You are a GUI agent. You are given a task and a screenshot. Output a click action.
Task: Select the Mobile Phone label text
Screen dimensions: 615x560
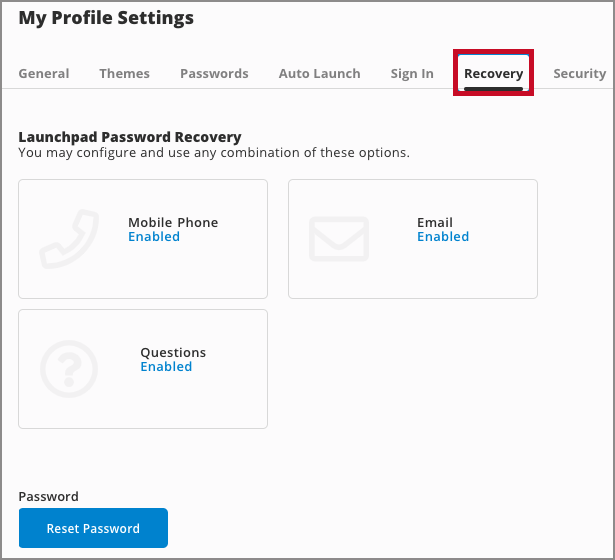tap(173, 222)
